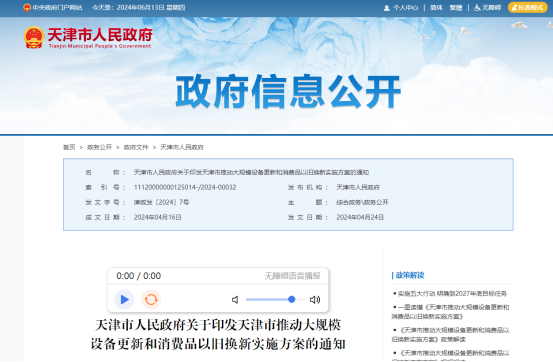Open 天津市人民政府 breadcrumb item
The width and height of the screenshot is (553, 362).
click(182, 147)
